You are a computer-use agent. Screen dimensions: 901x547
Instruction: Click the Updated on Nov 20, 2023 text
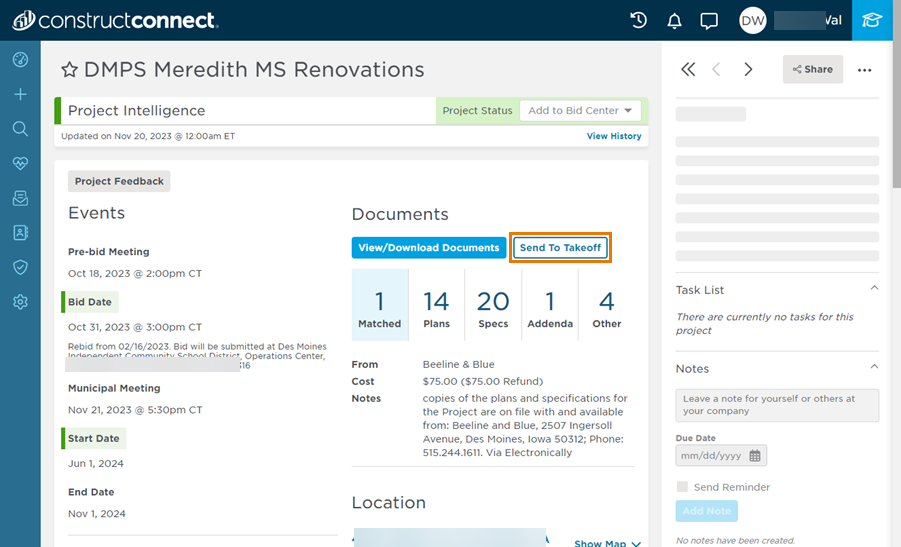148,136
